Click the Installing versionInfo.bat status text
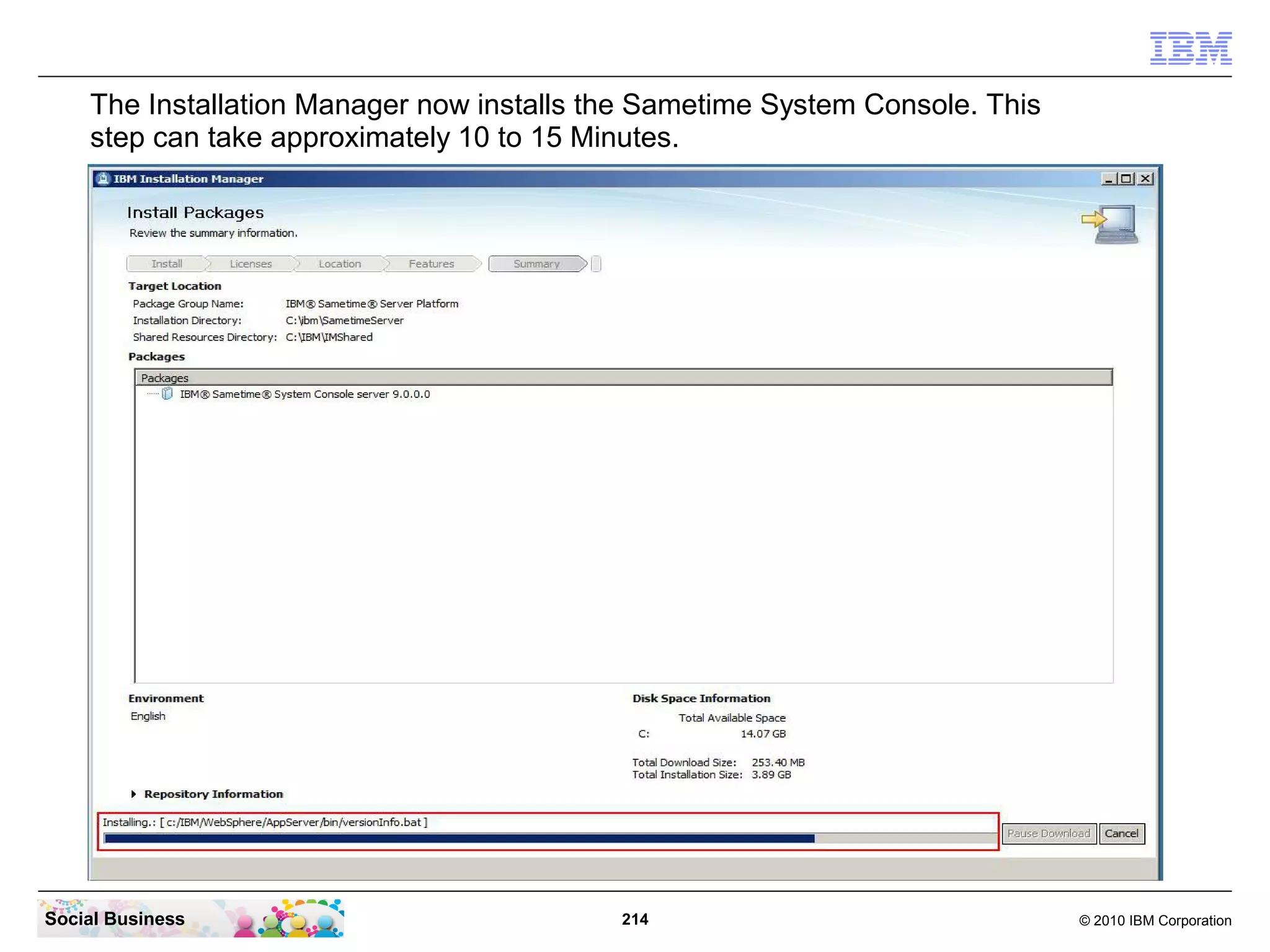The height and width of the screenshot is (952, 1270). 265,822
